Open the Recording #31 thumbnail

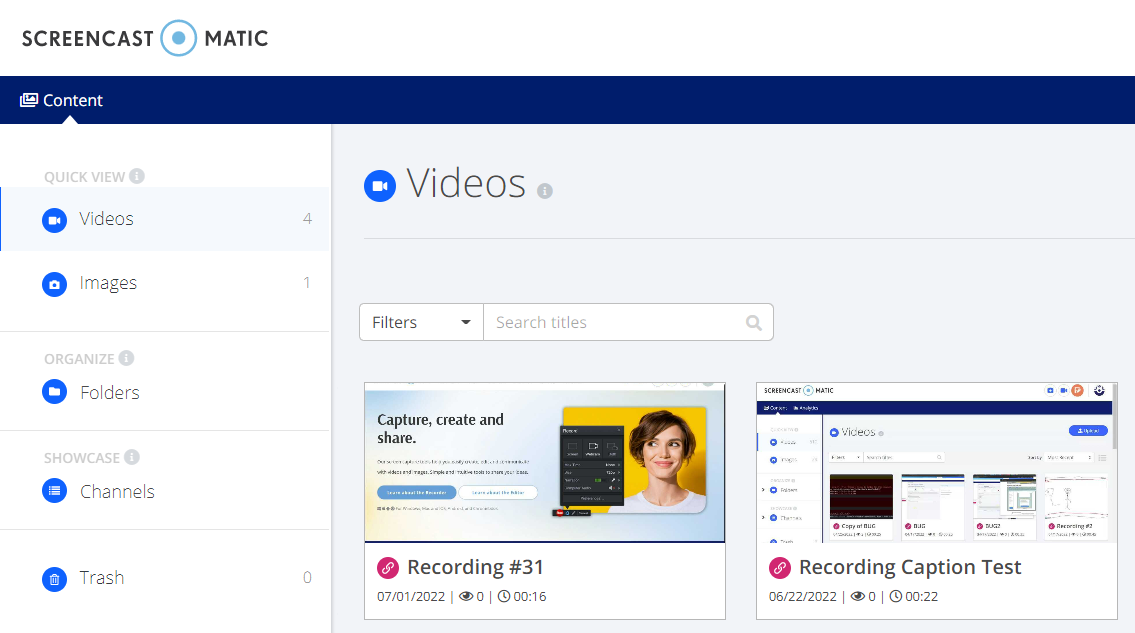click(544, 462)
